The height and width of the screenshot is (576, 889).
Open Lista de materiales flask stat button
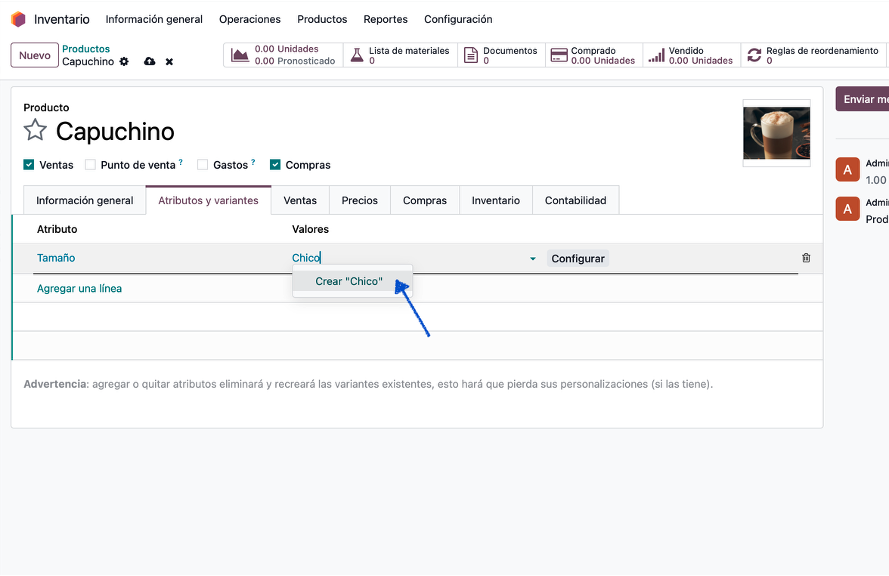tap(400, 55)
